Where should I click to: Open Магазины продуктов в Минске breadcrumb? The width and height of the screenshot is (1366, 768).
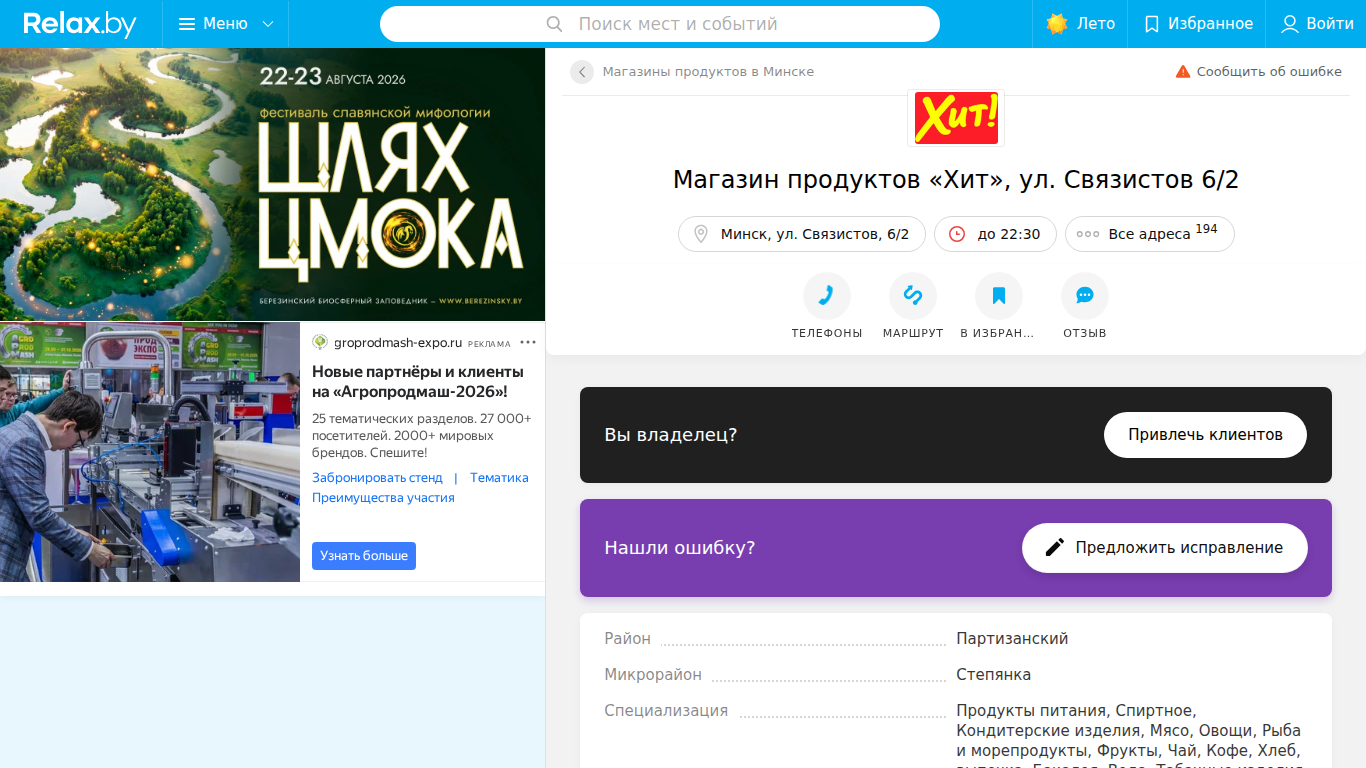coord(708,72)
